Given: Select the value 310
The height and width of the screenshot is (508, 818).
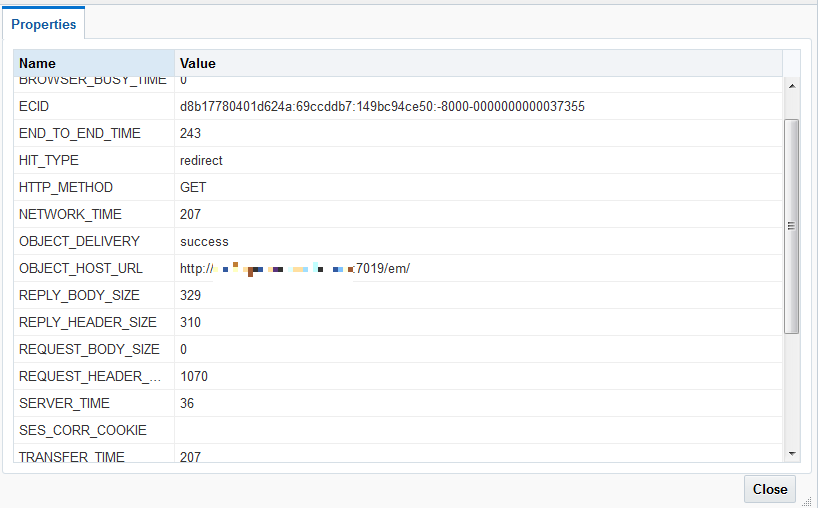Looking at the screenshot, I should 190,322.
